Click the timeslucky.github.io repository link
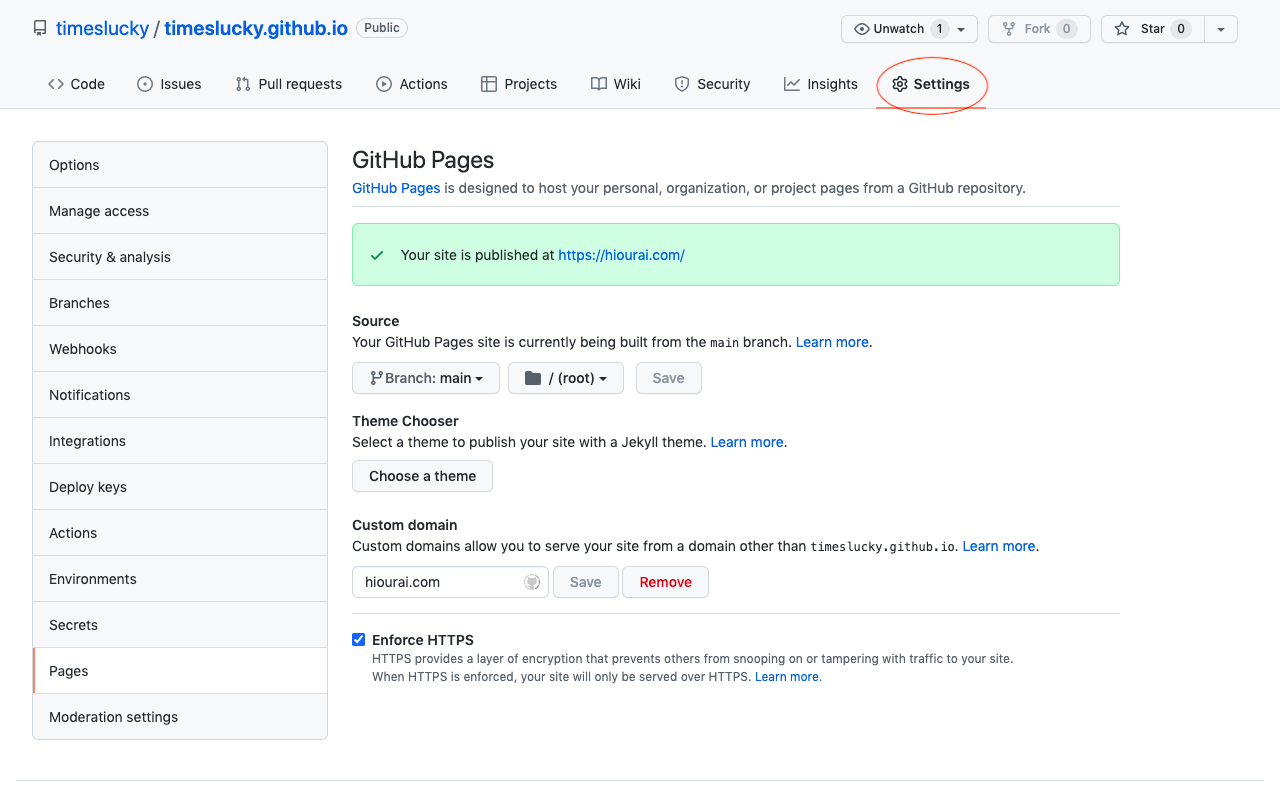The height and width of the screenshot is (800, 1280). (x=256, y=28)
